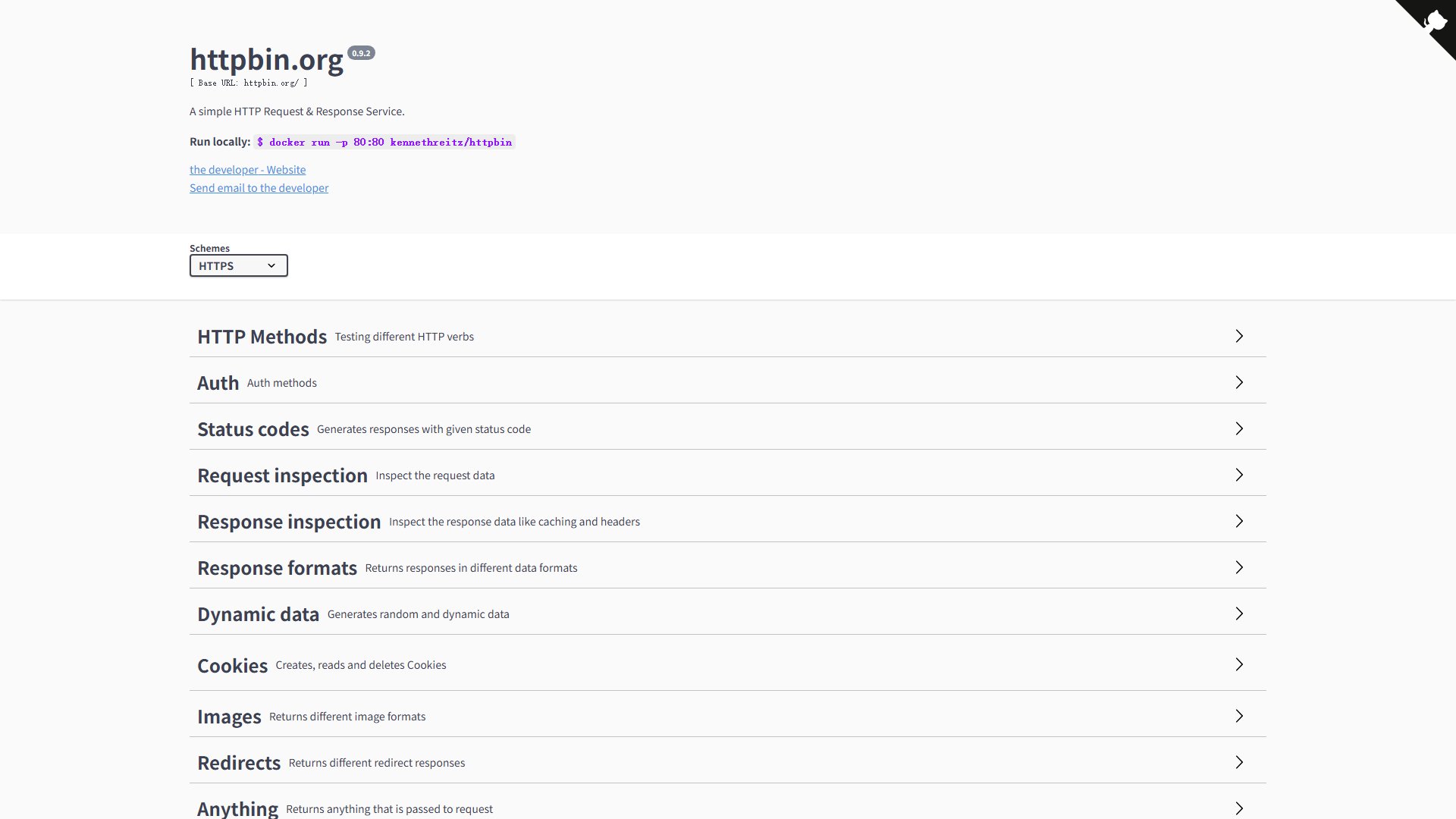Expand the Auth section chevron

[1239, 382]
